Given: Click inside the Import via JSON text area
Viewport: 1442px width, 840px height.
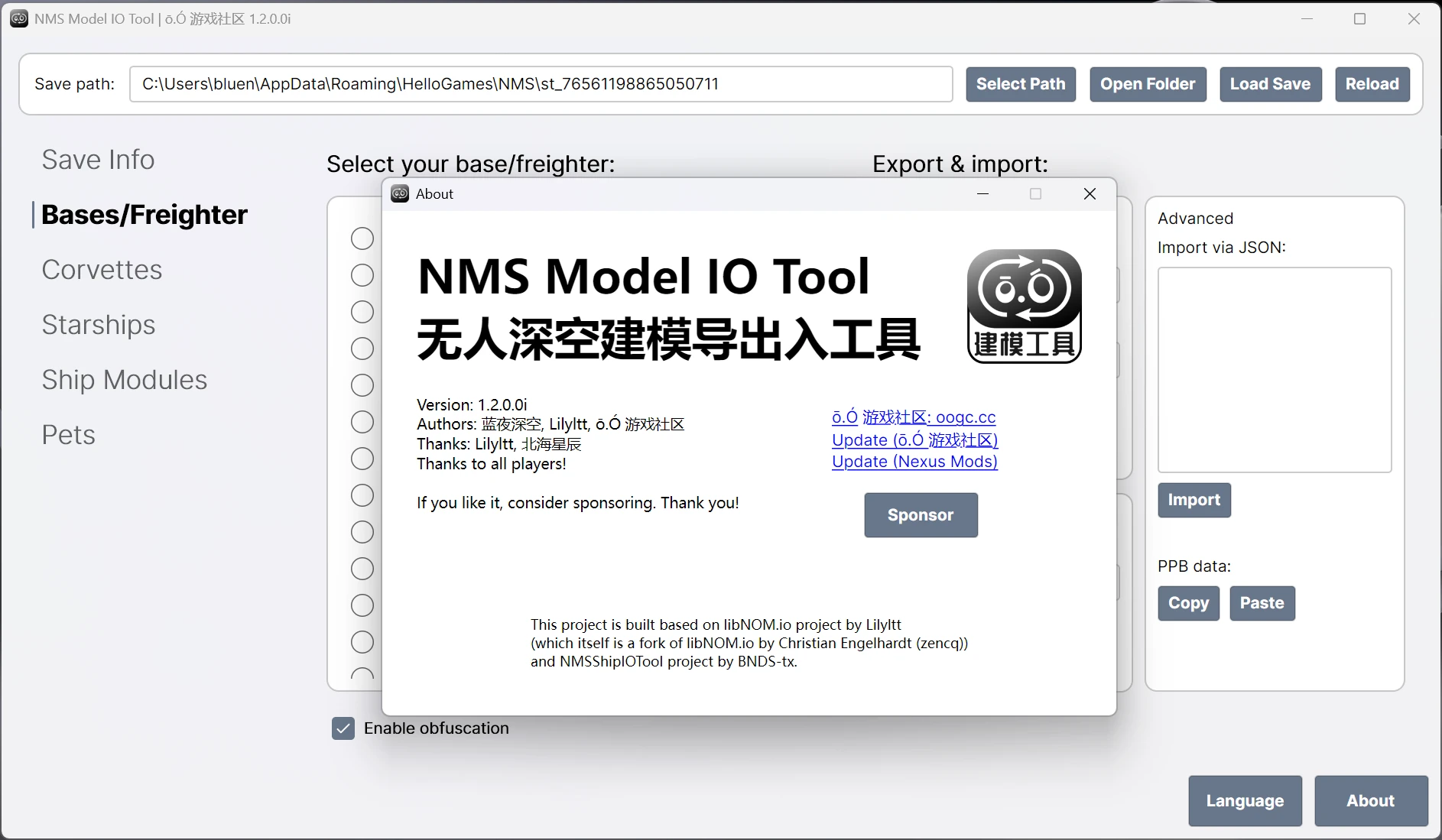Looking at the screenshot, I should click(1275, 370).
